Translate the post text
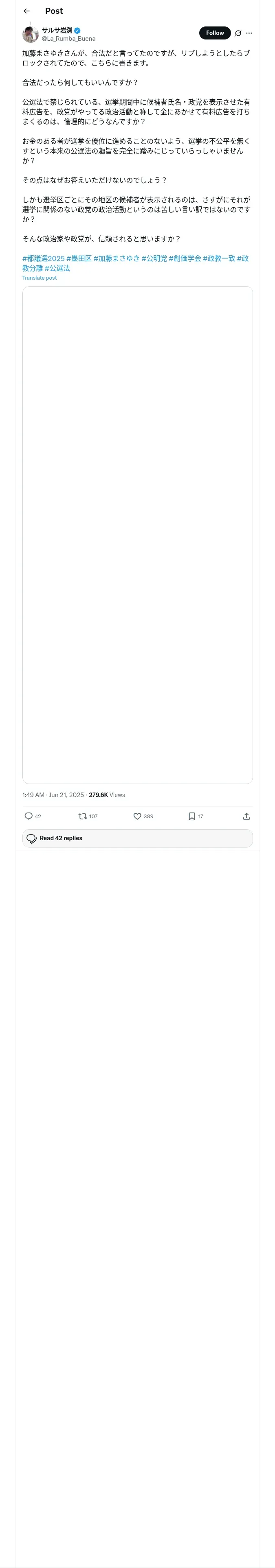275x1568 pixels. 40,278
